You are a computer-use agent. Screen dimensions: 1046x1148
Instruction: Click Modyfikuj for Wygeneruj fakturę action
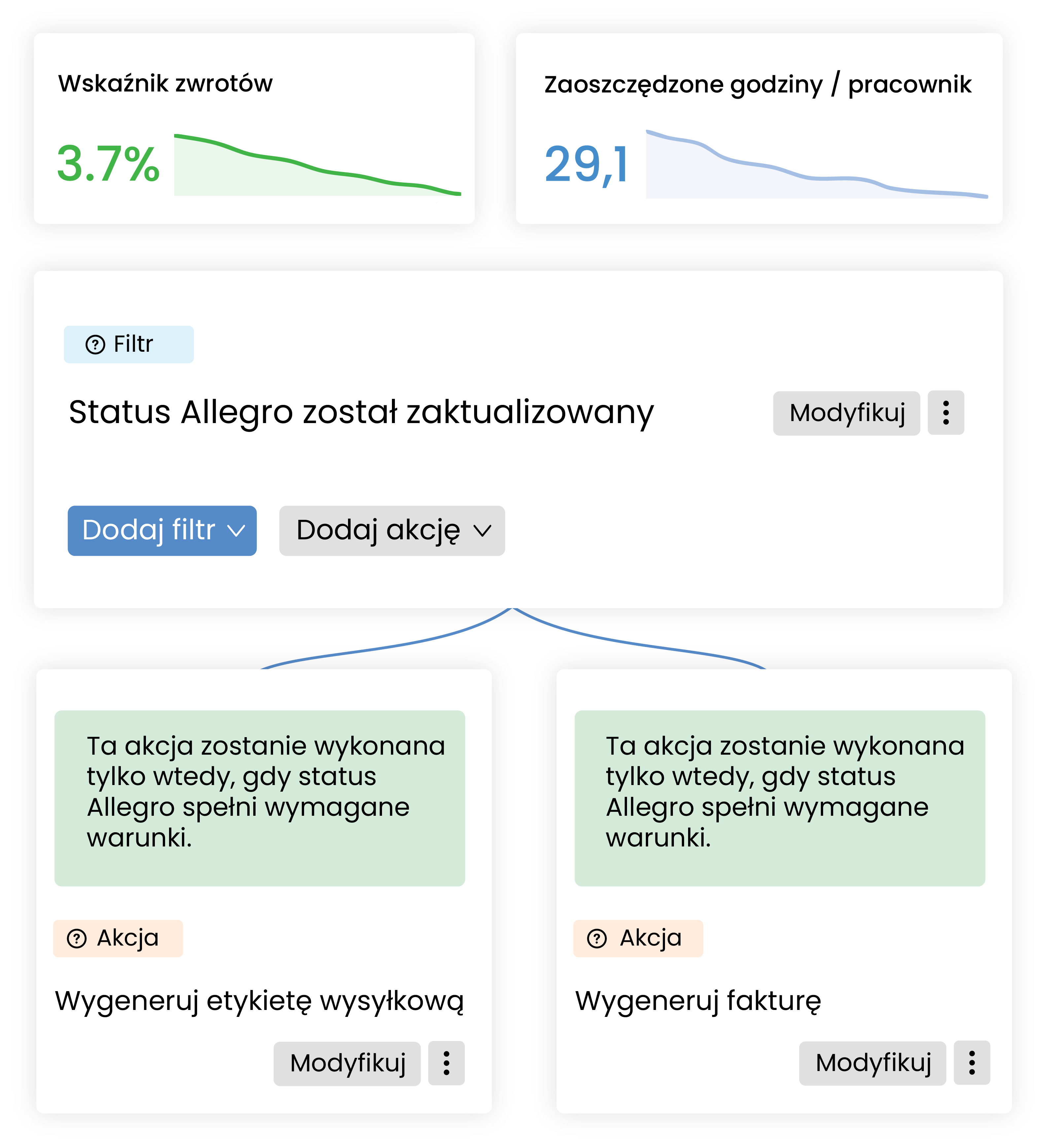(x=873, y=1064)
